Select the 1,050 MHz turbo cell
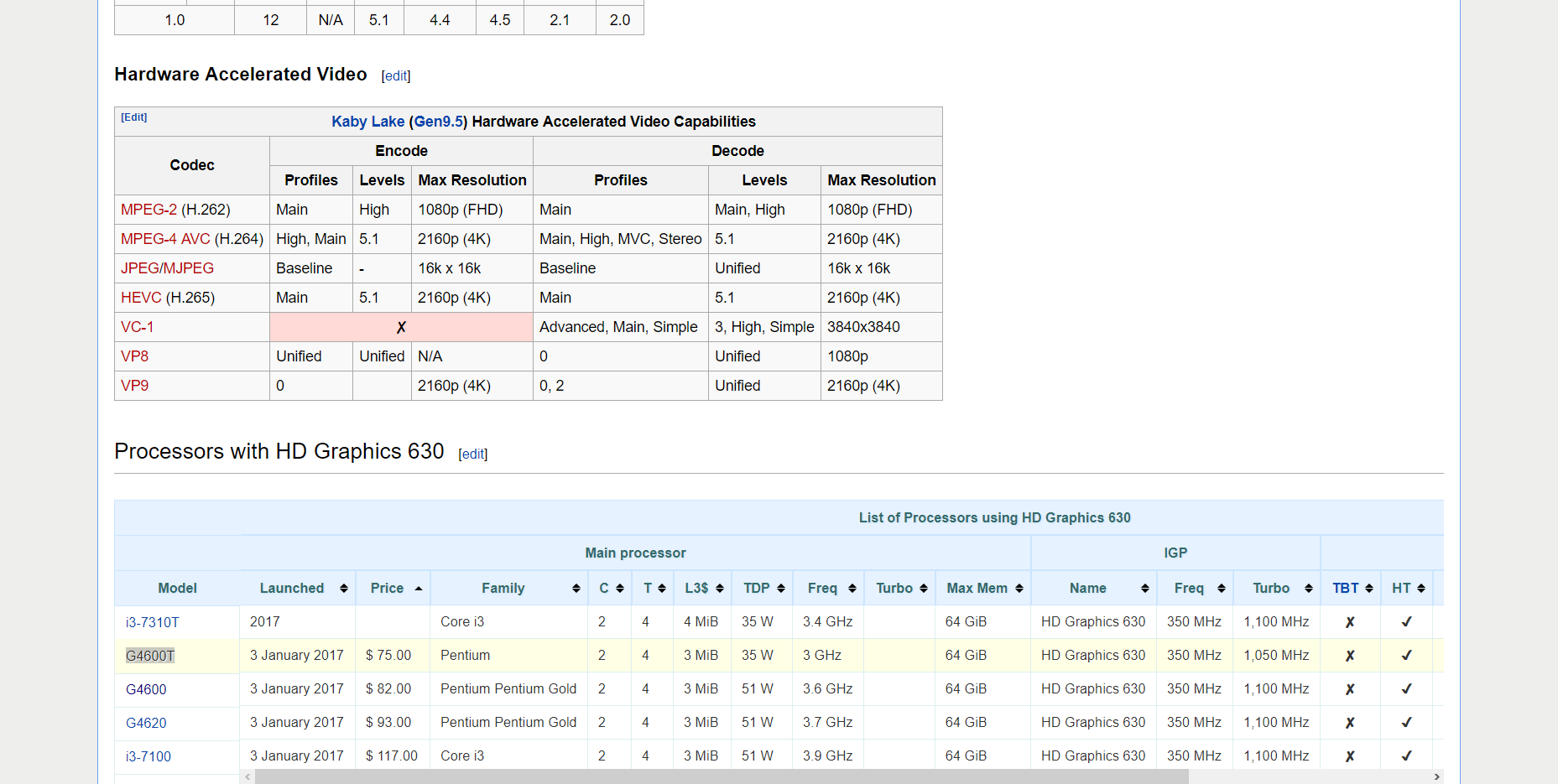The height and width of the screenshot is (784, 1558). point(1276,655)
